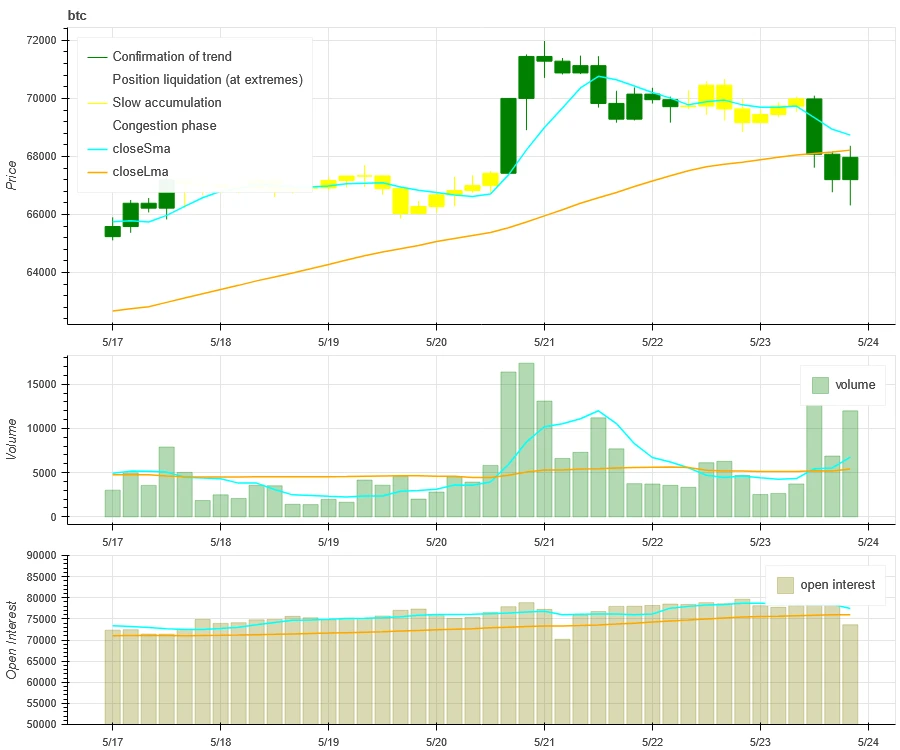Screen dimensions: 900x750
Task: Click the open interest legend swatch
Action: [785, 585]
